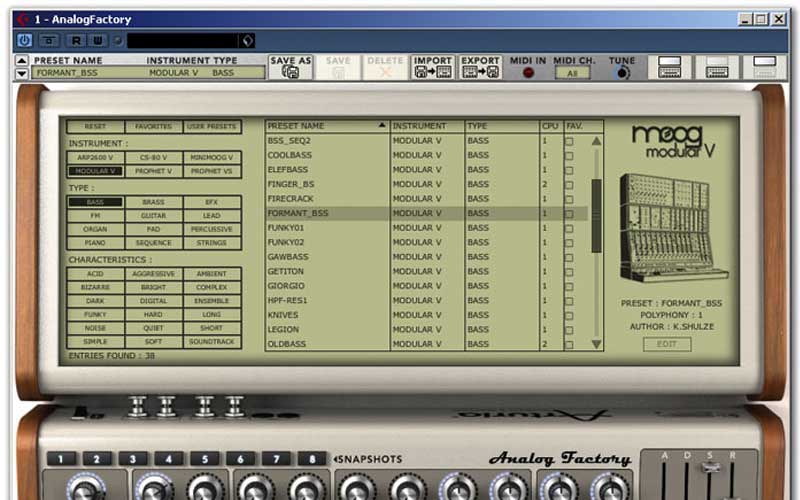Sort list by CPU column header
The height and width of the screenshot is (500, 800).
552,126
